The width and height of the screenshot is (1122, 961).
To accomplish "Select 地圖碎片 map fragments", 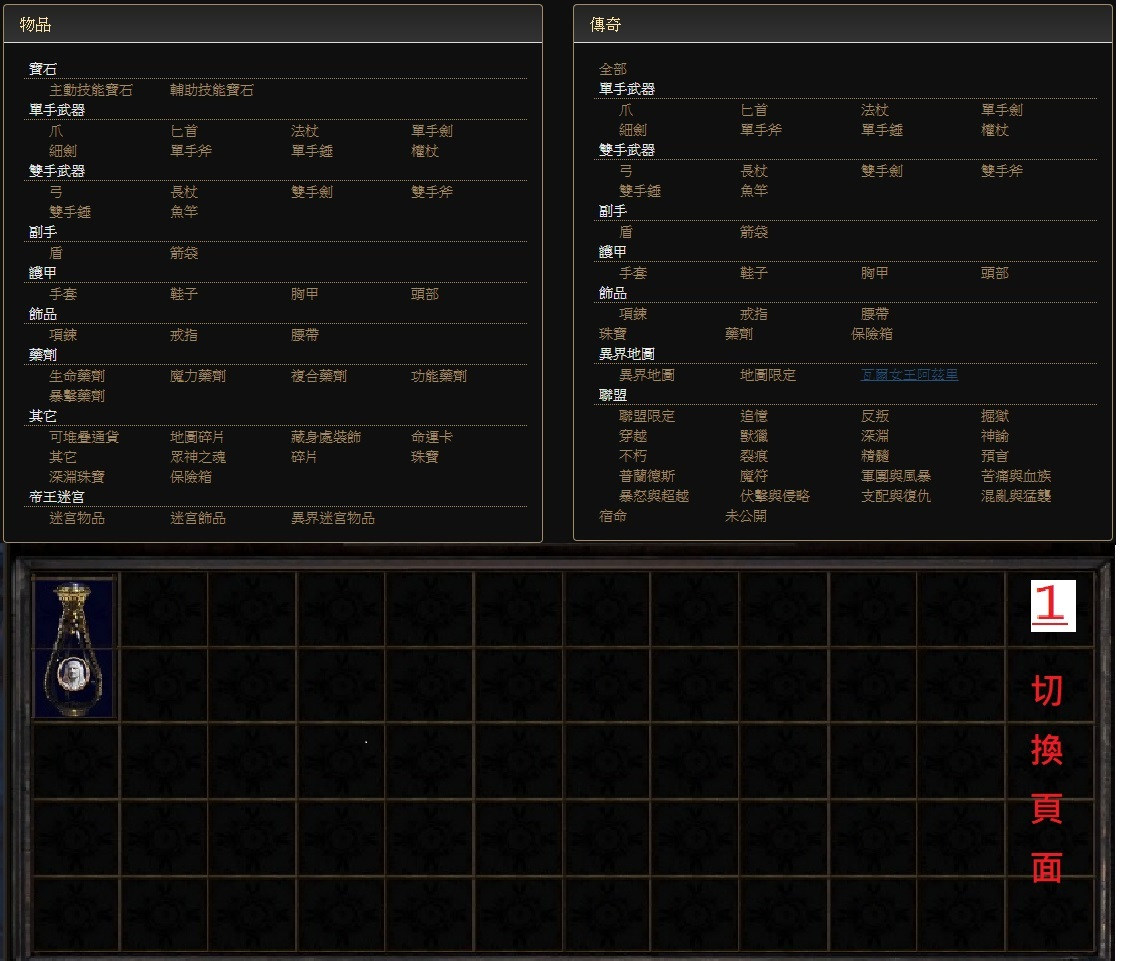I will click(198, 437).
